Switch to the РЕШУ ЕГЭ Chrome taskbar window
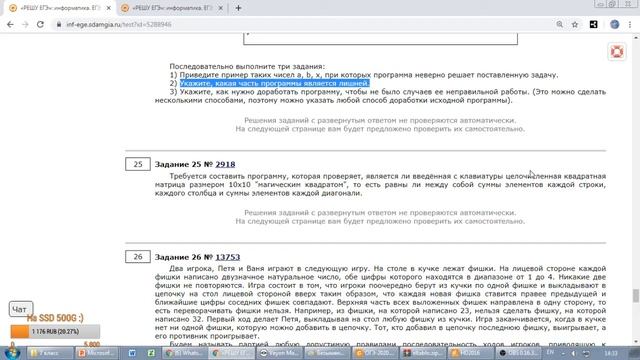This screenshot has height=360, width=640. 232,353
